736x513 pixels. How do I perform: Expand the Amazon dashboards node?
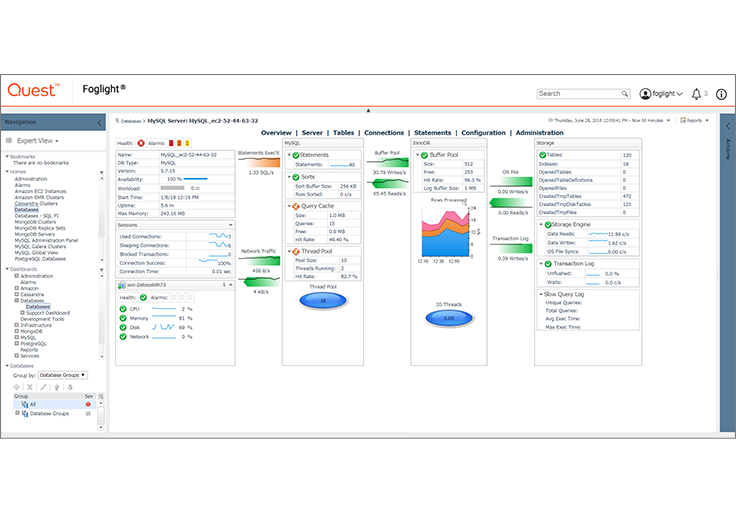pos(16,288)
